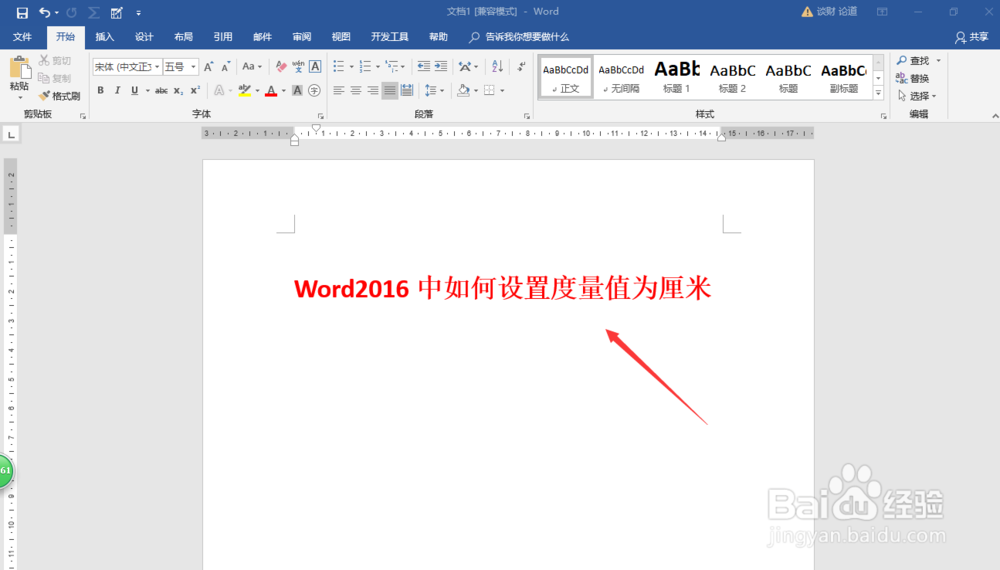The height and width of the screenshot is (570, 1000).
Task: Toggle superscript formatting
Action: 195,91
